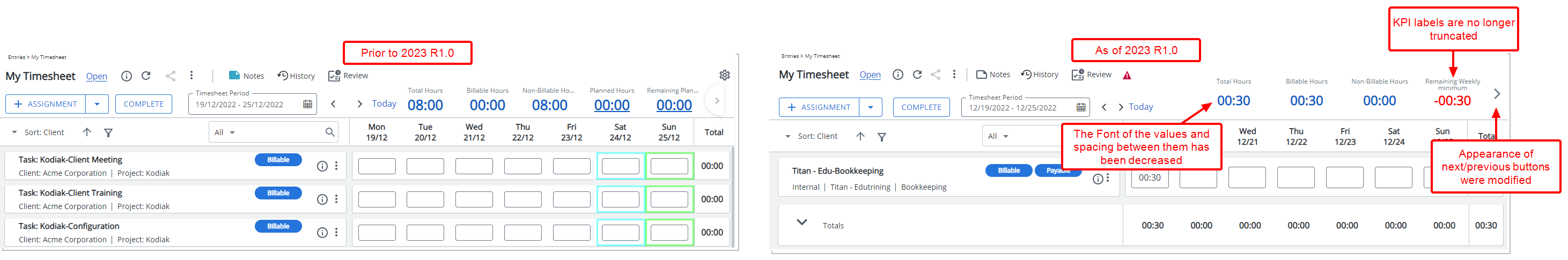The width and height of the screenshot is (1568, 260).
Task: Open the calendar picker for 19/12/2022 period
Action: click(307, 104)
